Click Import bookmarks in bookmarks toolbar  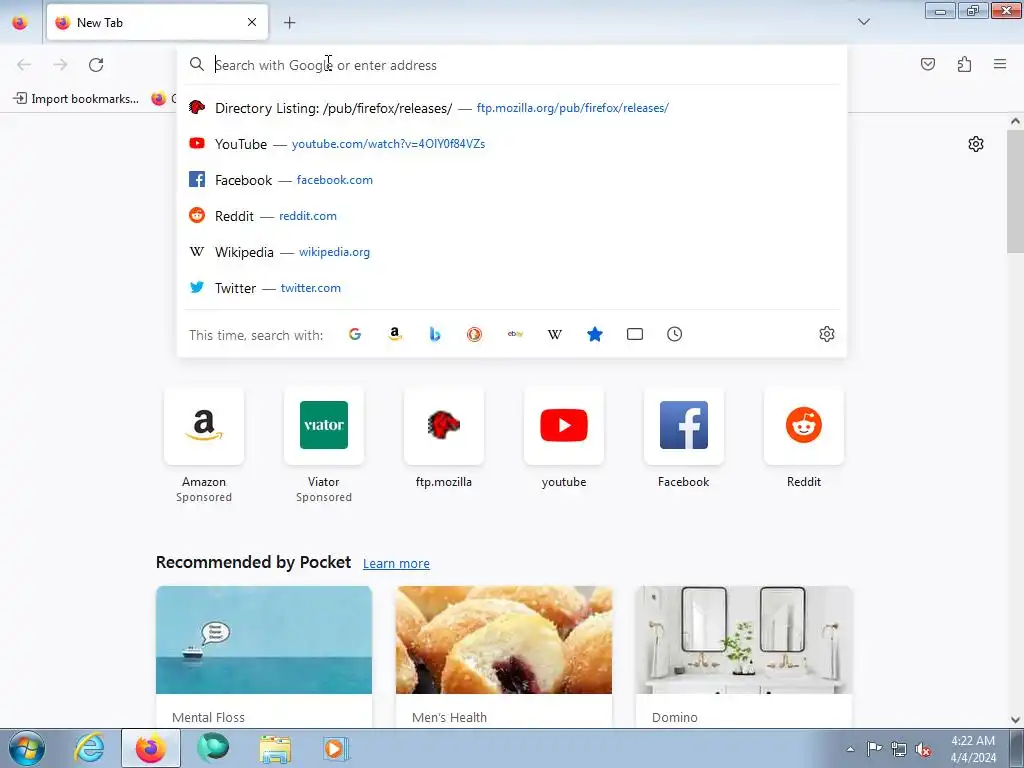tap(76, 99)
